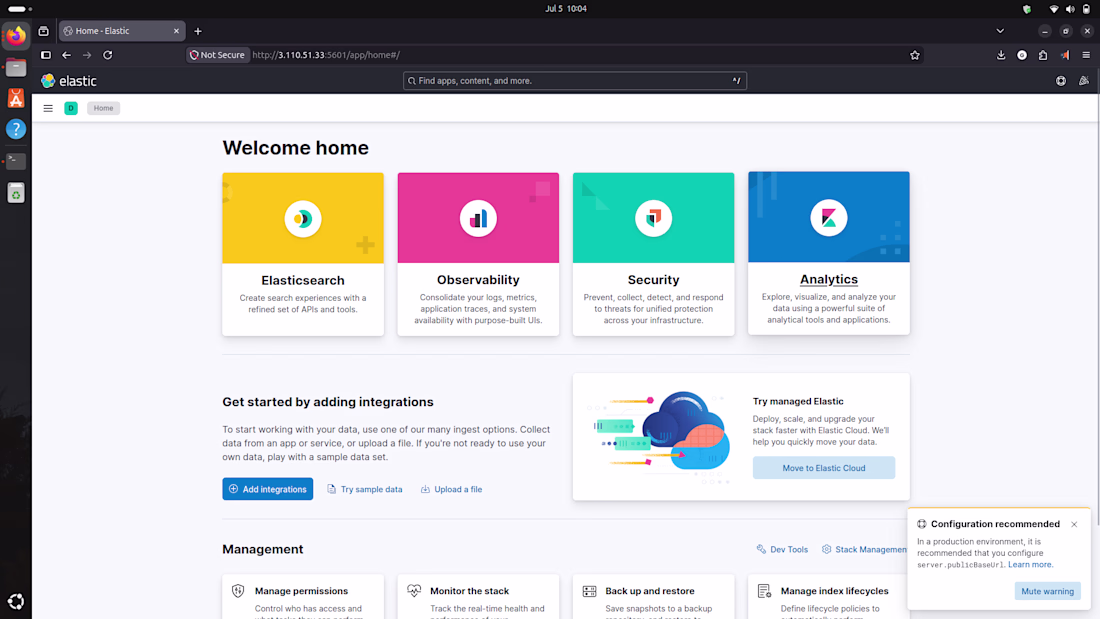Open Firefox downloads panel
1100x619 pixels.
tap(1001, 55)
